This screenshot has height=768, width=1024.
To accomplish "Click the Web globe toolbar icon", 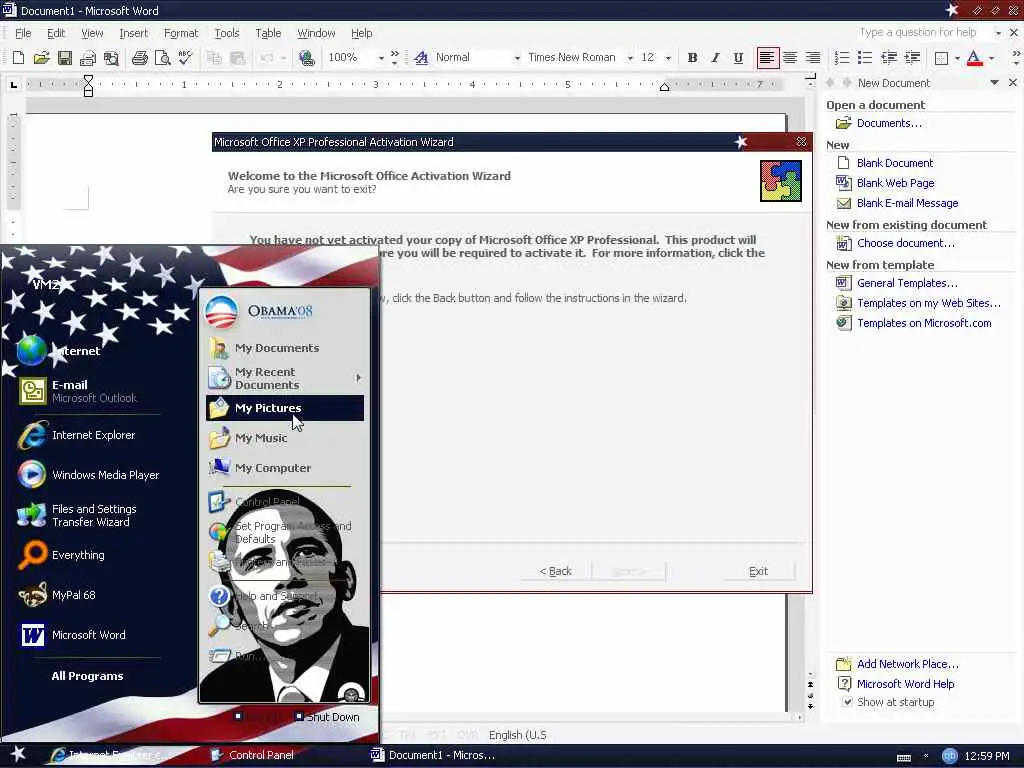I will coord(306,58).
